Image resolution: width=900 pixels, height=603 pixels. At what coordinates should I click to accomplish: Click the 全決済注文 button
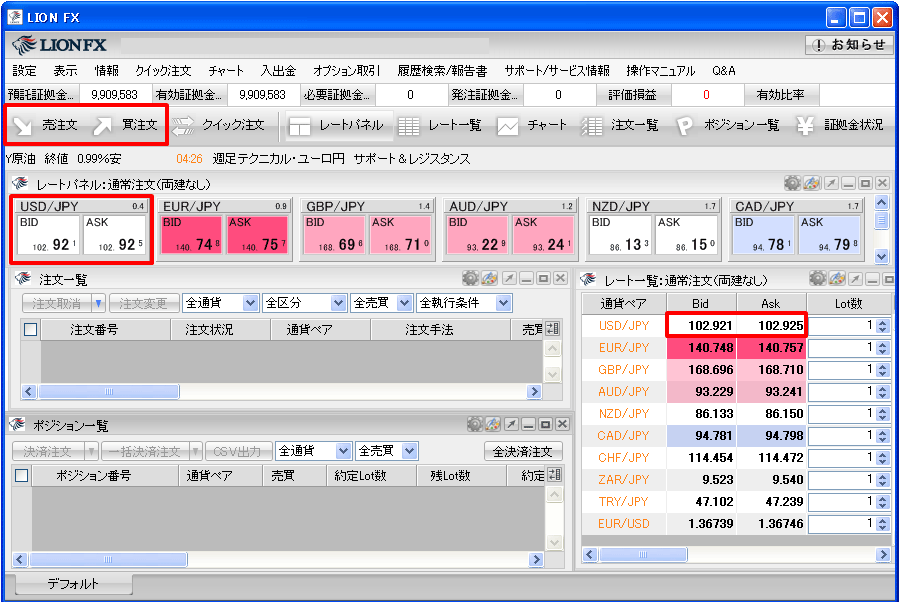523,452
